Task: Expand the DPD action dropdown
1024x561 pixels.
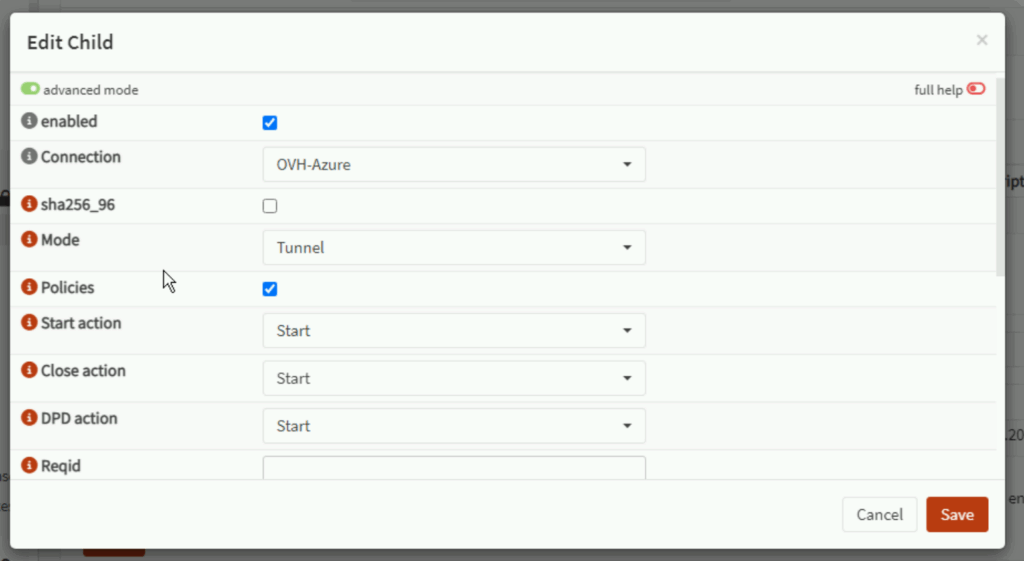Action: tap(454, 426)
